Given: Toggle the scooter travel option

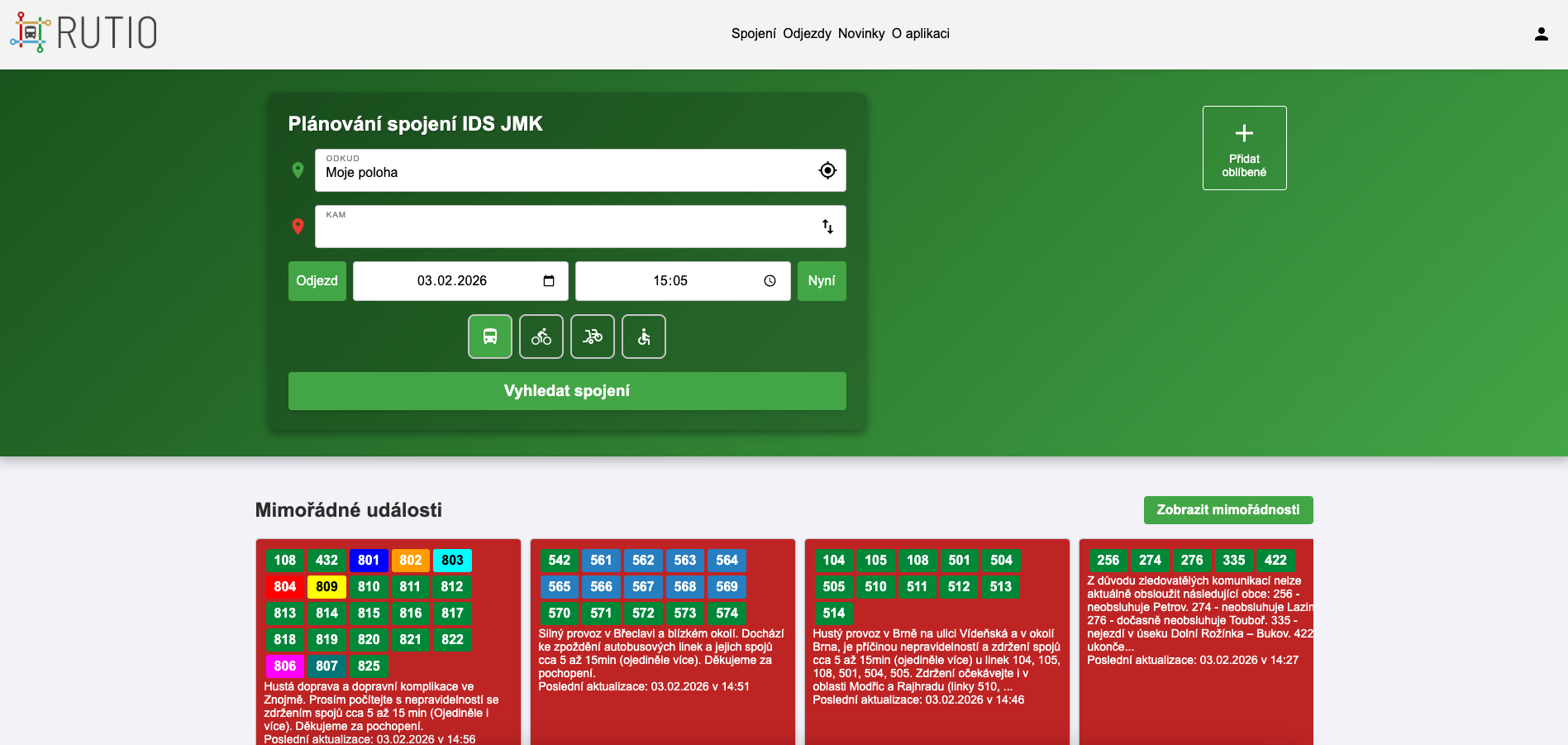Looking at the screenshot, I should [593, 337].
